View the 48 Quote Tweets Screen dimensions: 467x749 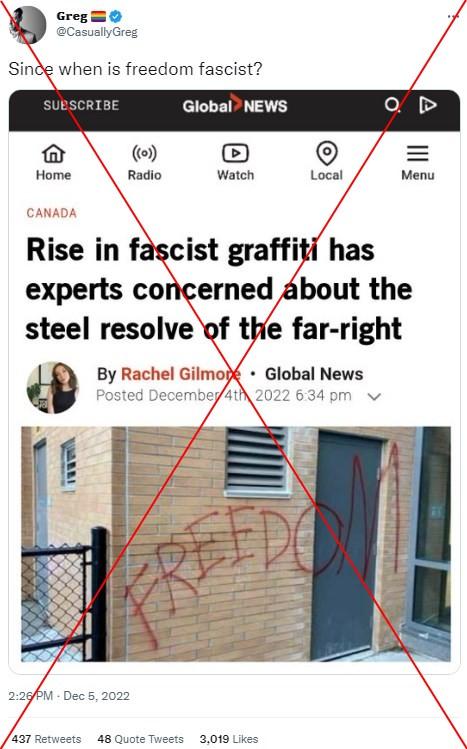point(140,739)
